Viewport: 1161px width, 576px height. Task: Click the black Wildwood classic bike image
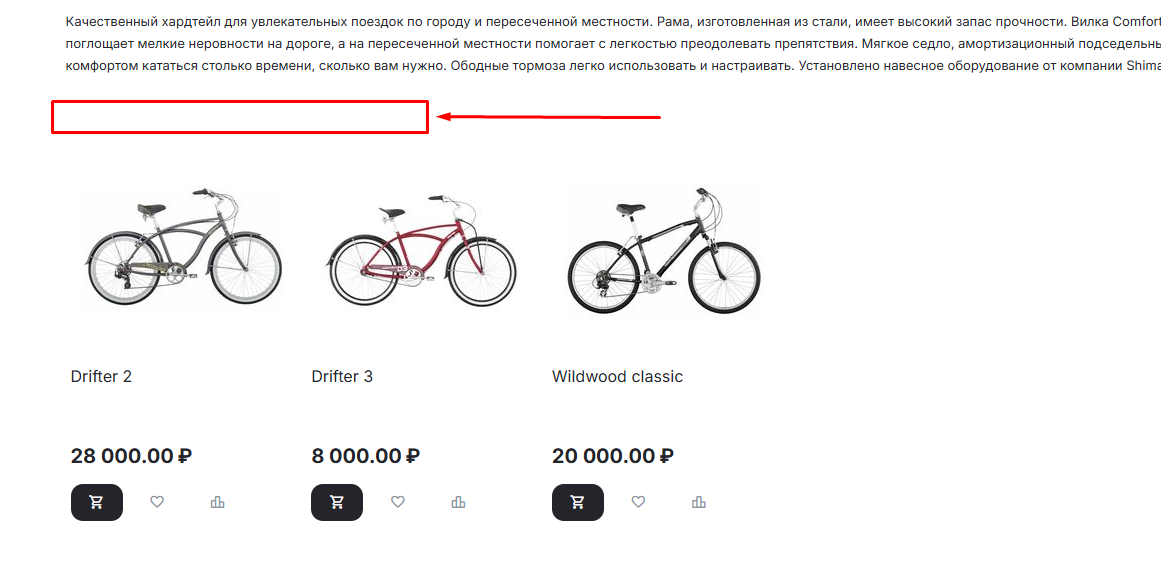coord(664,252)
